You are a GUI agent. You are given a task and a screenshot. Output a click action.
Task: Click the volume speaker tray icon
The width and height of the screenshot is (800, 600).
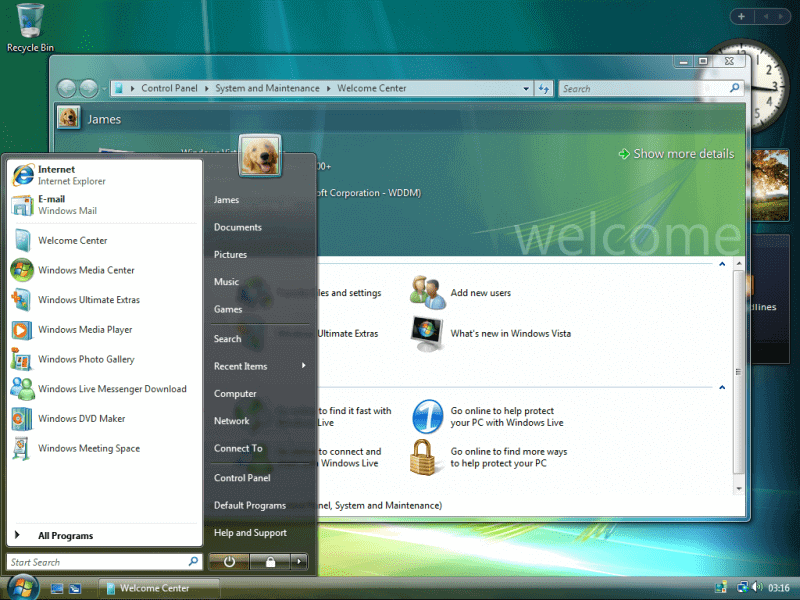point(758,587)
